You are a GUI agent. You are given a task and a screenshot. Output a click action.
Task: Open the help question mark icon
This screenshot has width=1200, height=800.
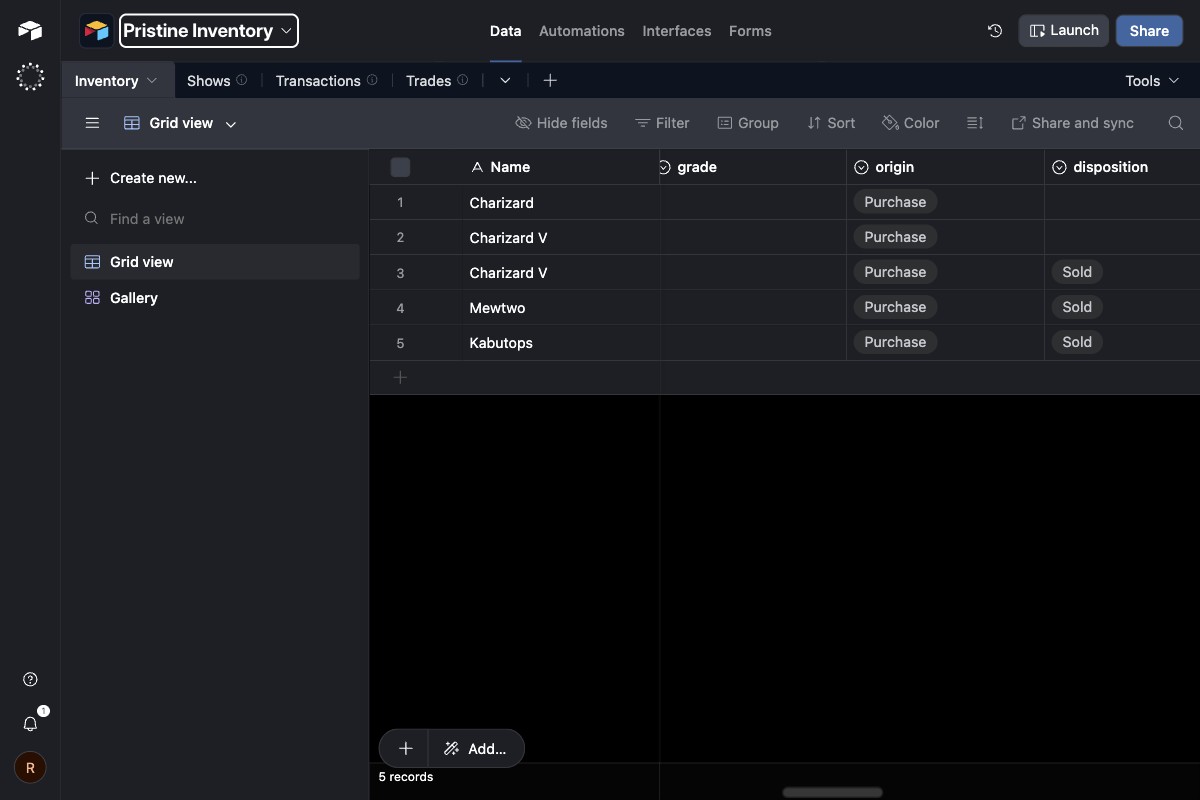30,680
